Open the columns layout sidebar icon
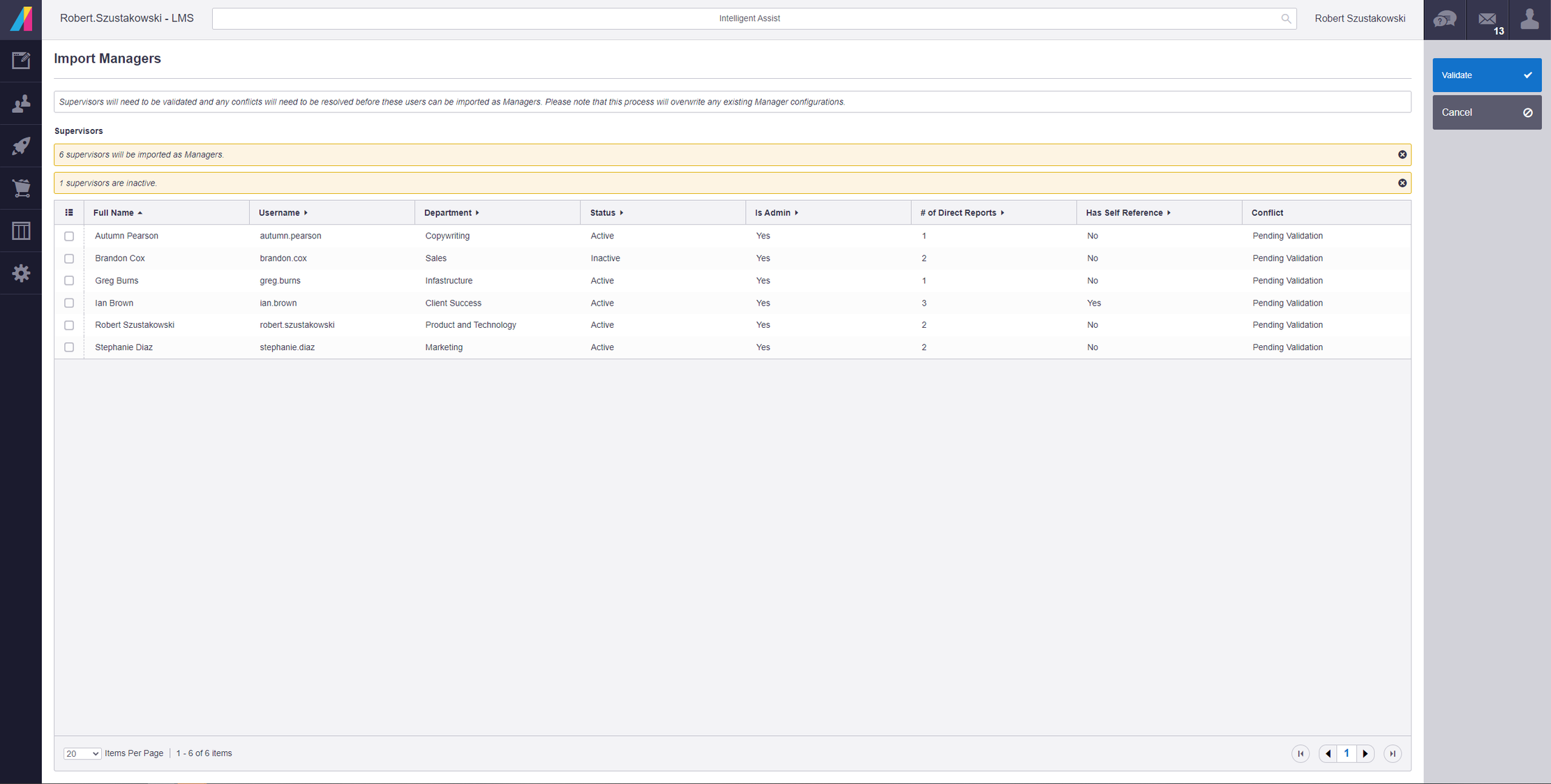This screenshot has width=1551, height=784. [21, 231]
